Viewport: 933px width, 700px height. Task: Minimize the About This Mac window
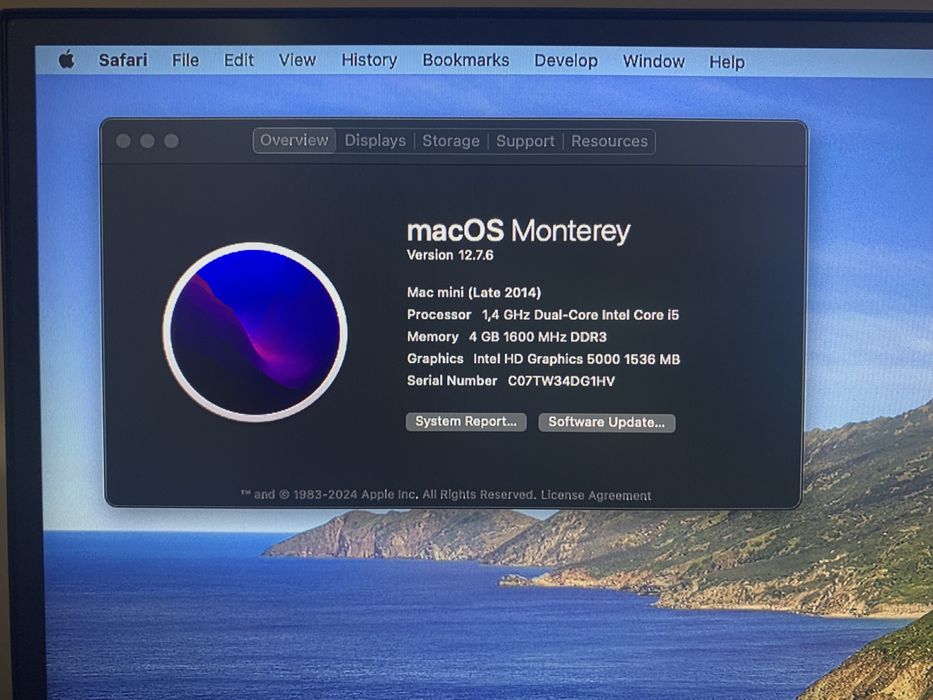[x=148, y=140]
